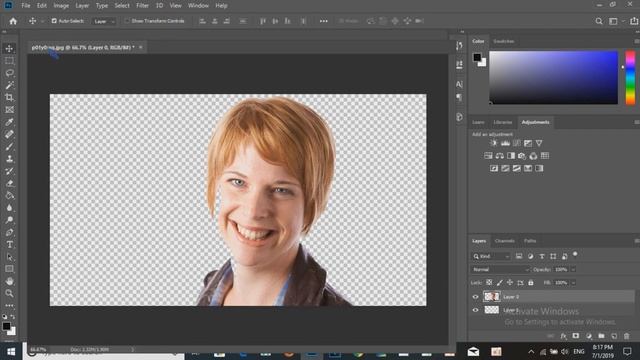Add a Brightness/Contrast adjustment
The width and height of the screenshot is (640, 360).
(x=493, y=143)
